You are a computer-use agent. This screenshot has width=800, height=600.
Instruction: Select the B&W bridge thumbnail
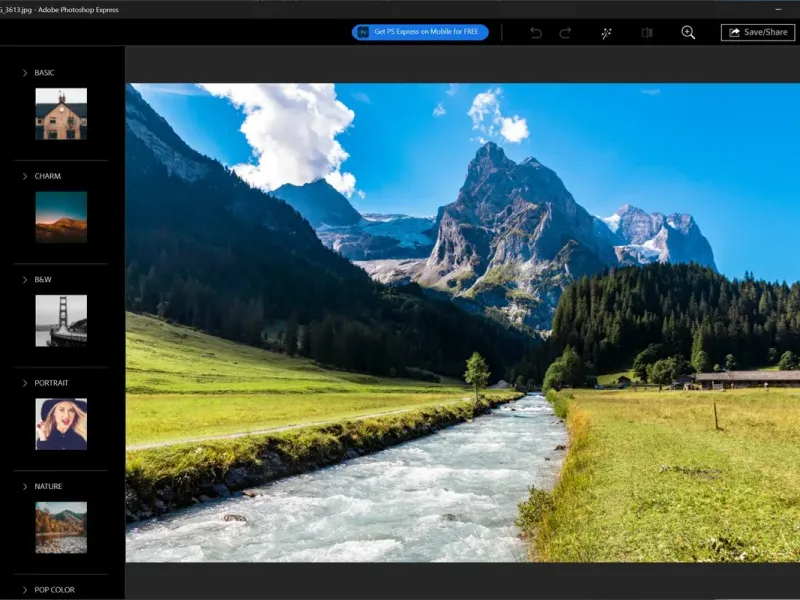[x=61, y=321]
